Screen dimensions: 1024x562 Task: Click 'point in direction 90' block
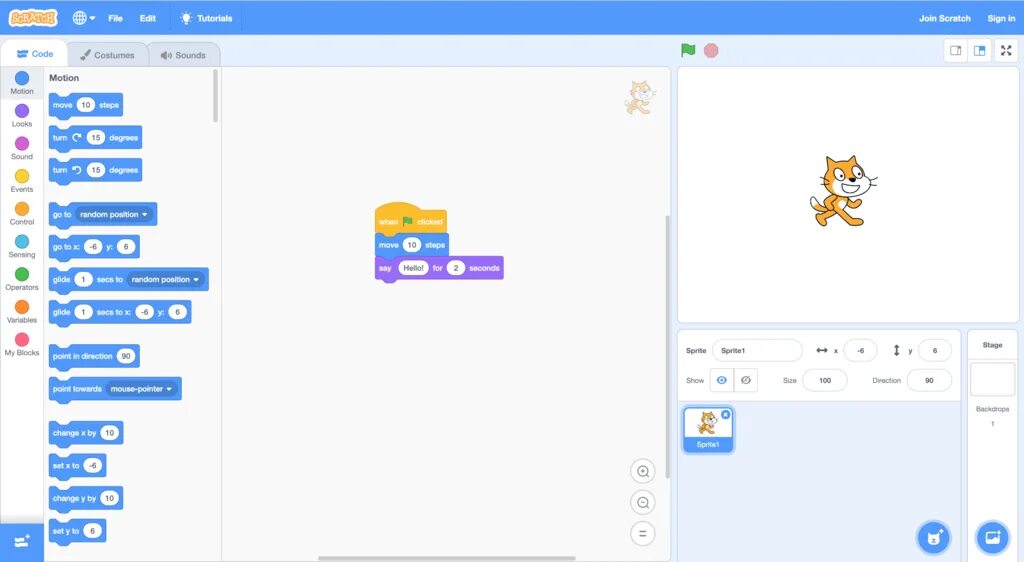tap(94, 356)
